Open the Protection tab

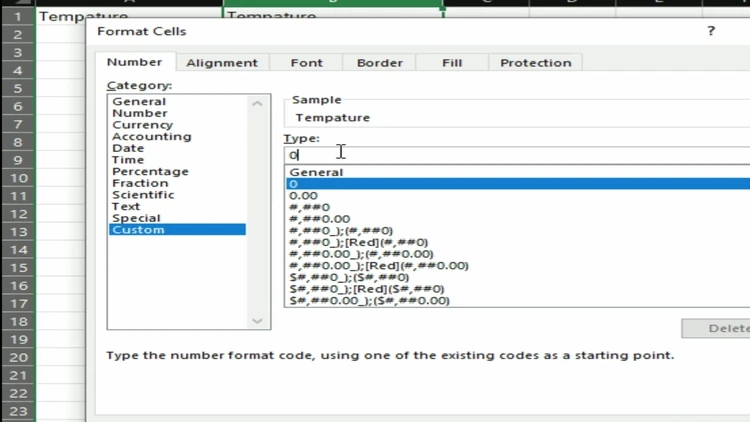point(536,63)
